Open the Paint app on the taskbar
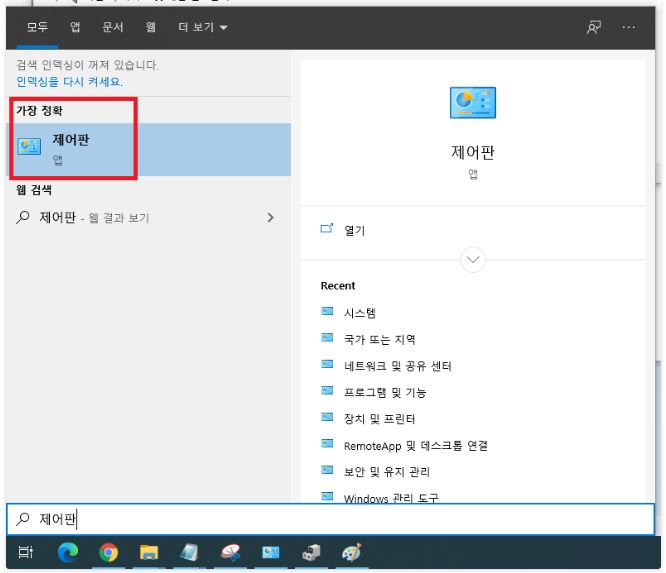This screenshot has width=666, height=573. point(352,552)
